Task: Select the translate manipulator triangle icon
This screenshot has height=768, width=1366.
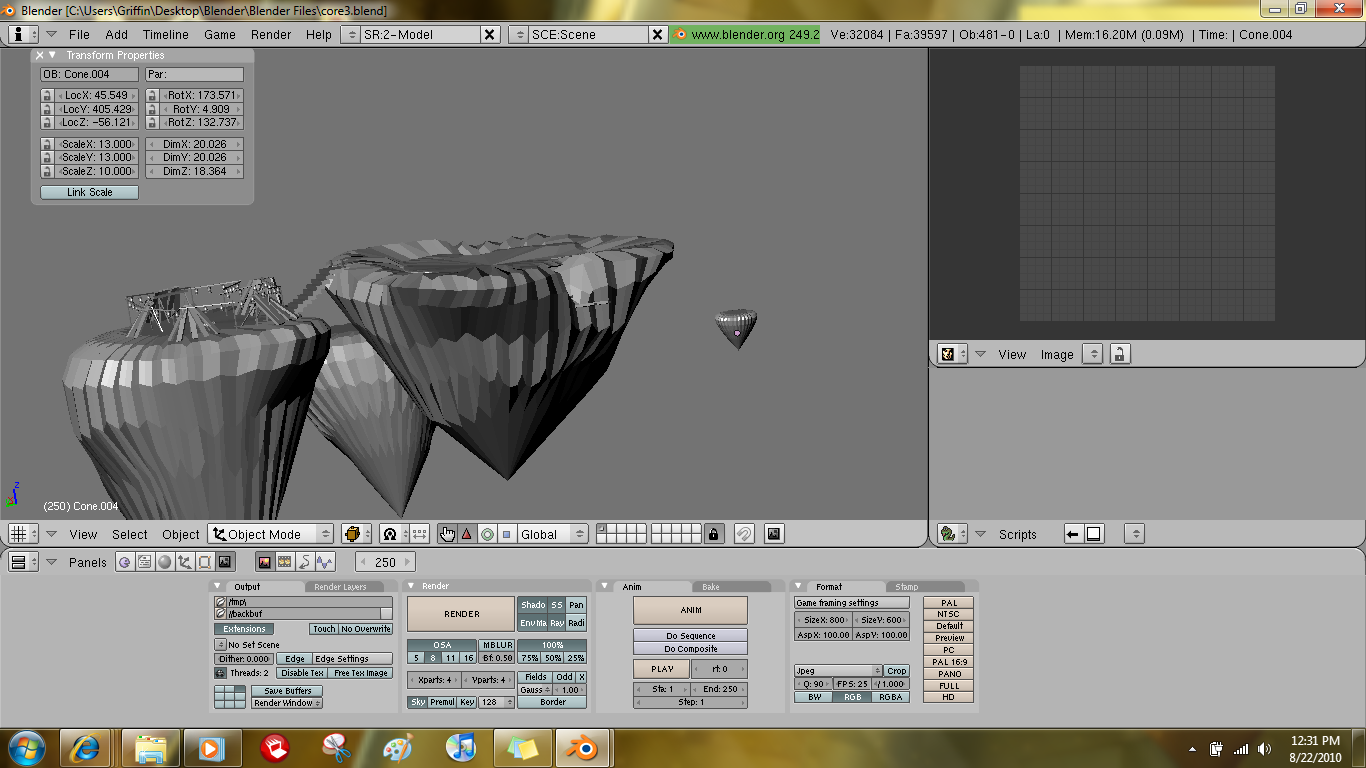Action: pos(467,534)
